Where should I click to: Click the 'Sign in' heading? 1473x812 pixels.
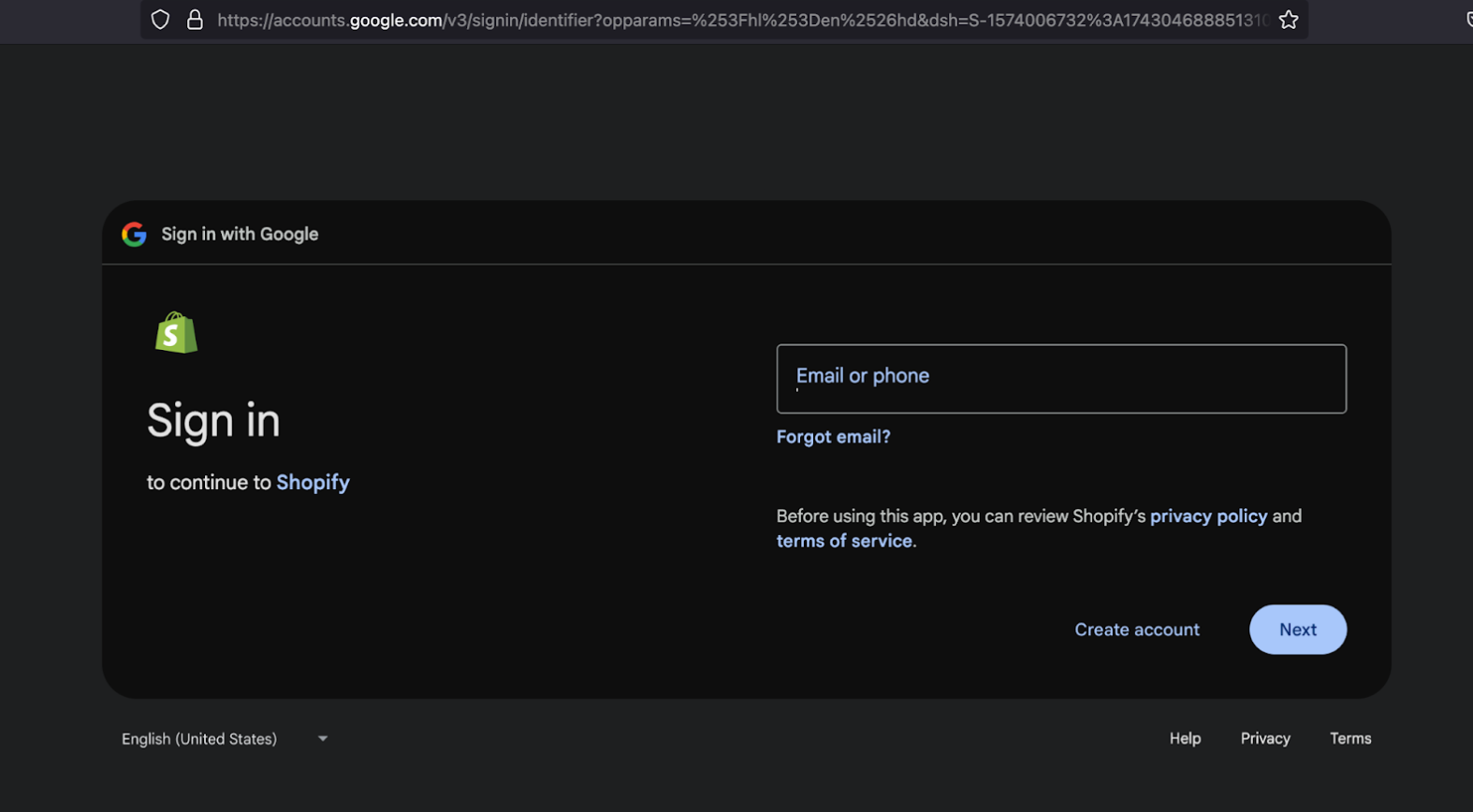click(213, 421)
